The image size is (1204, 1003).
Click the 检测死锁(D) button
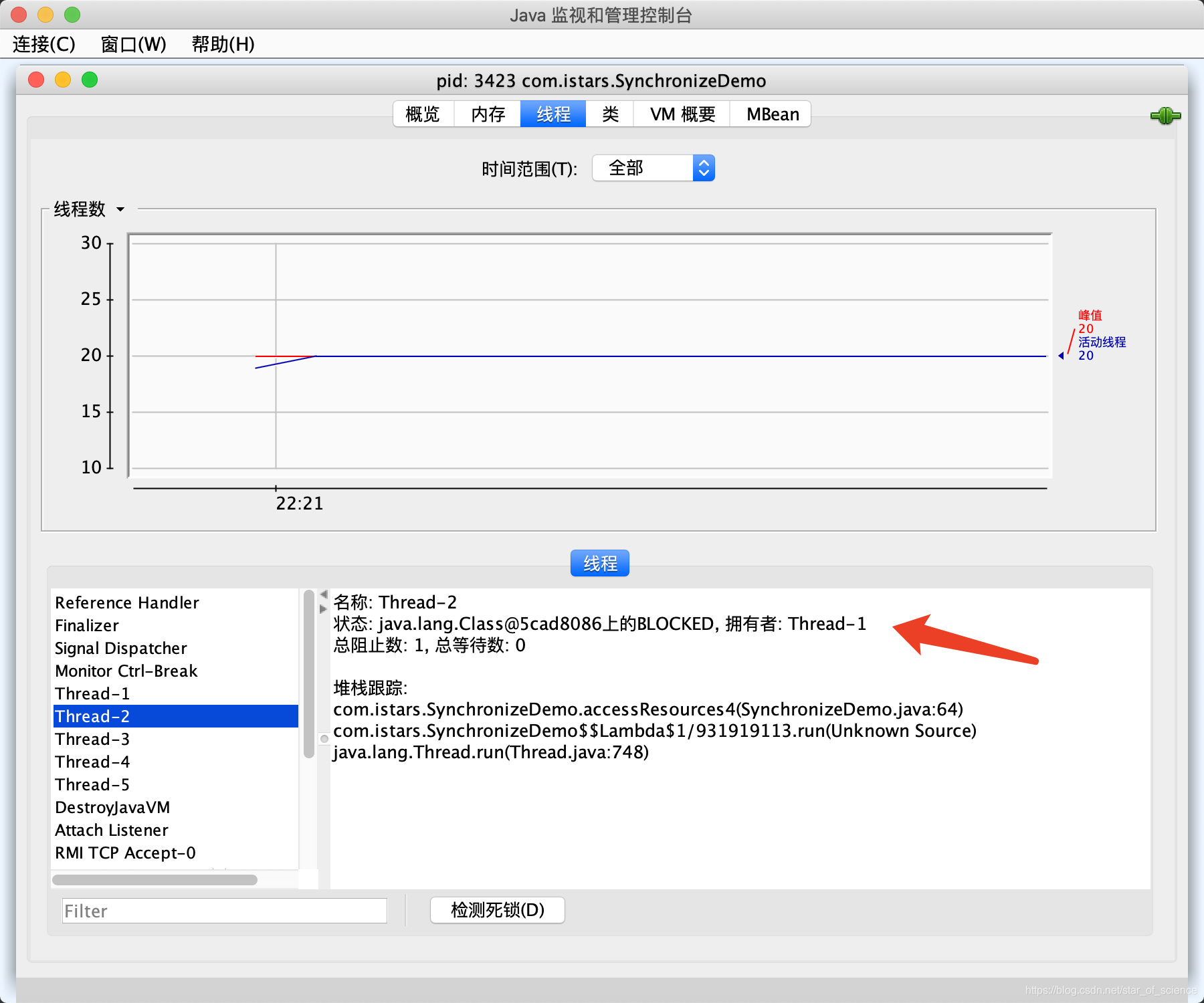point(498,910)
